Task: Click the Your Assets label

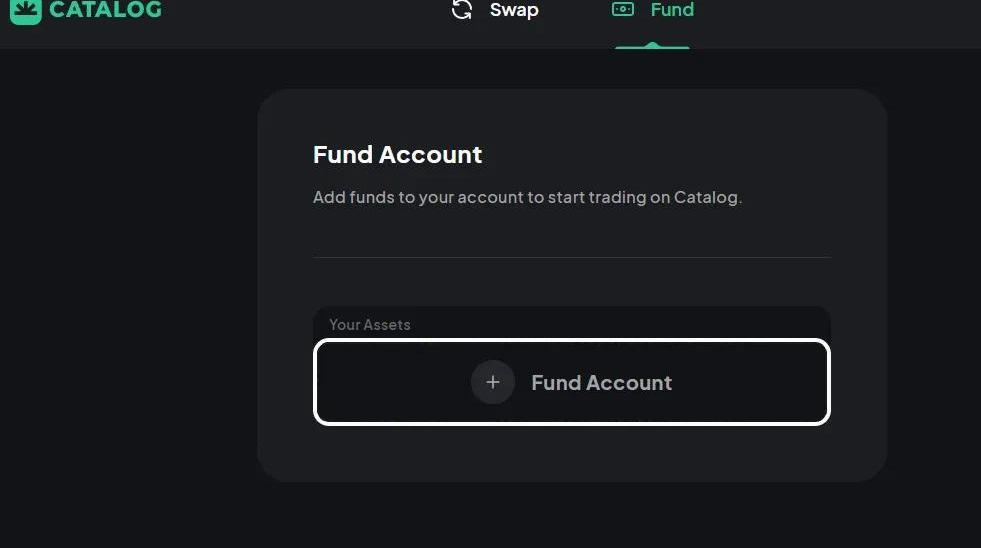Action: (x=370, y=325)
